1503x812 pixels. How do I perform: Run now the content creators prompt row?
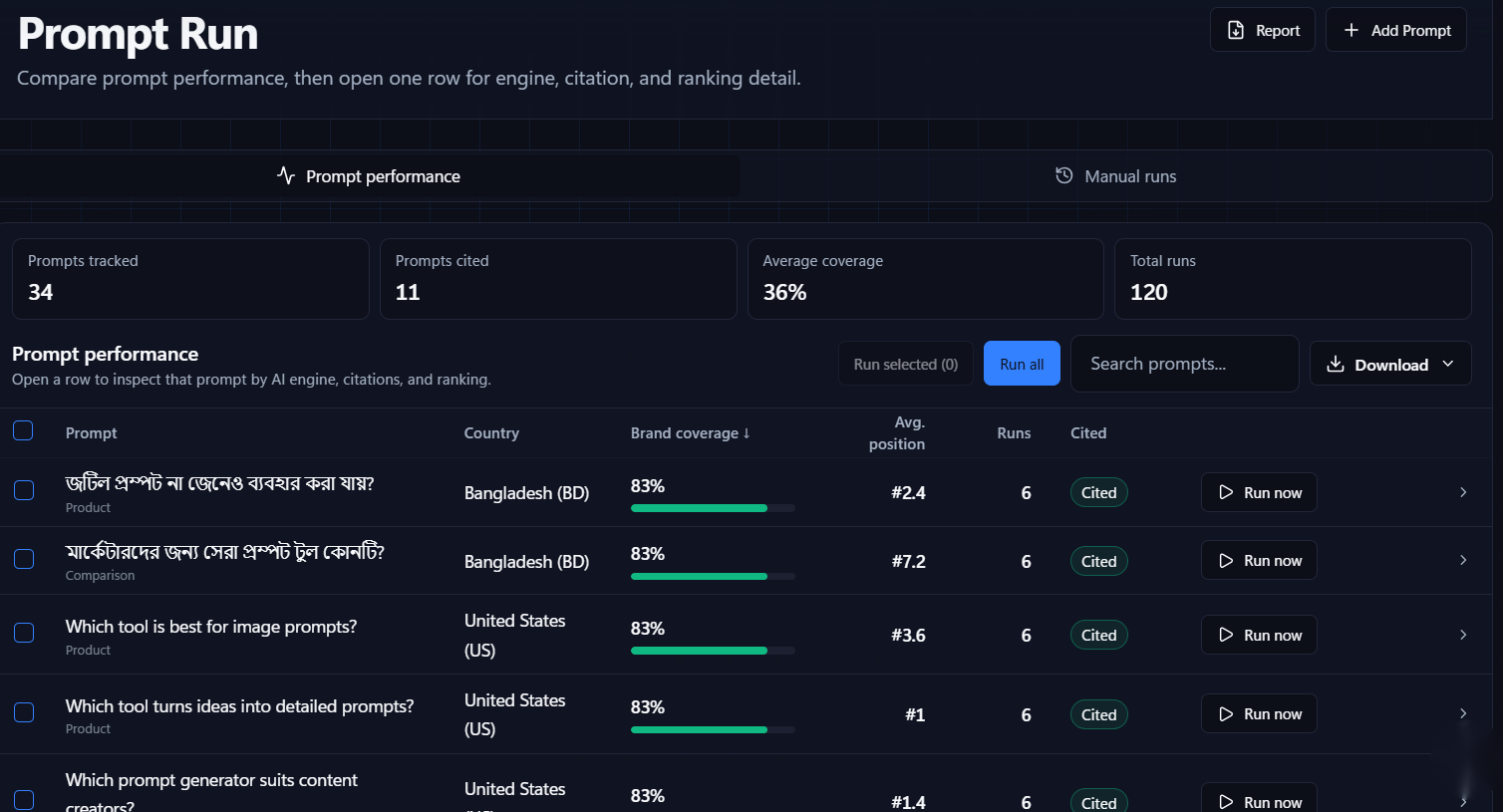1259,798
